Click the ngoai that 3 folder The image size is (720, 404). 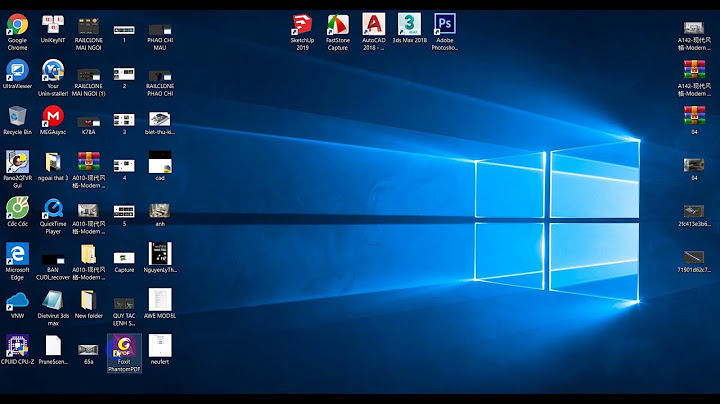(x=53, y=162)
